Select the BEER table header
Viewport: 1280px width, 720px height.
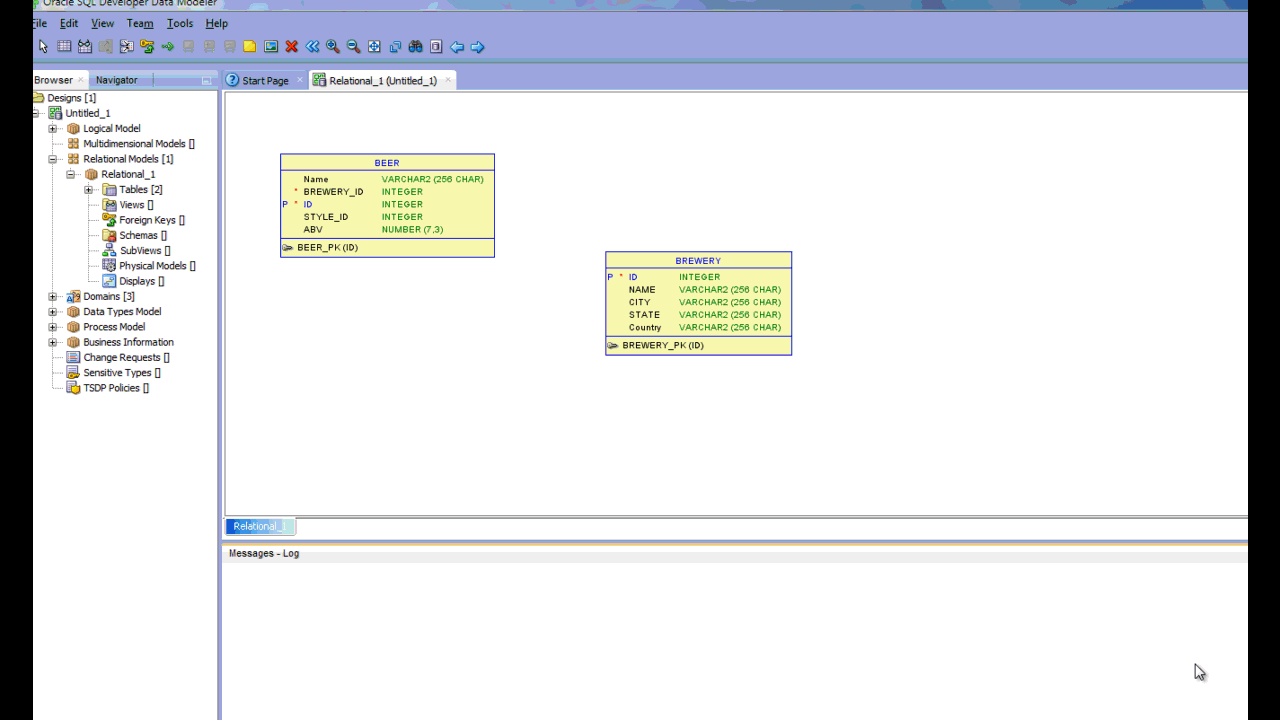[387, 162]
